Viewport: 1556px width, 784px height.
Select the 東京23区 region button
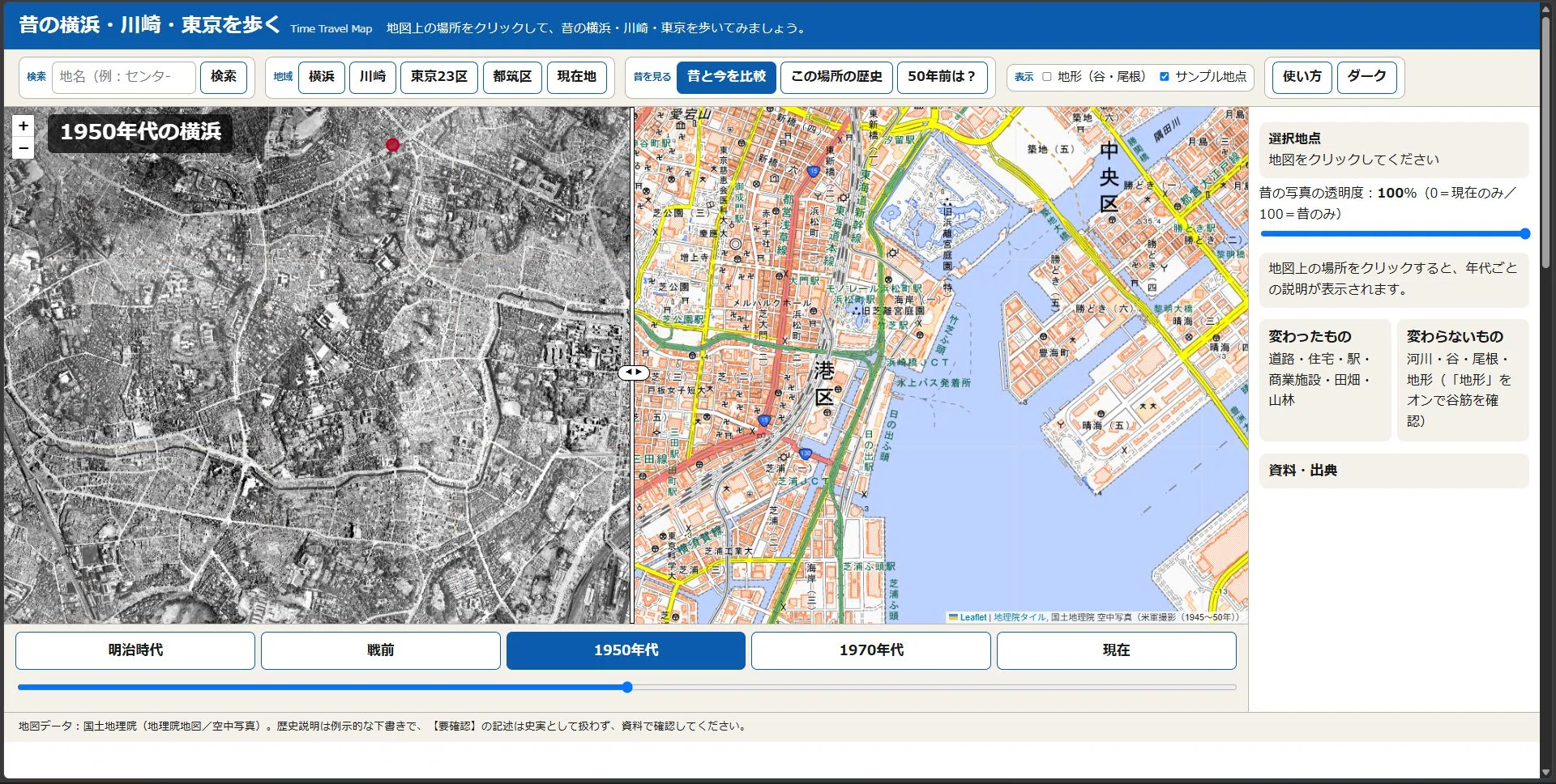439,77
